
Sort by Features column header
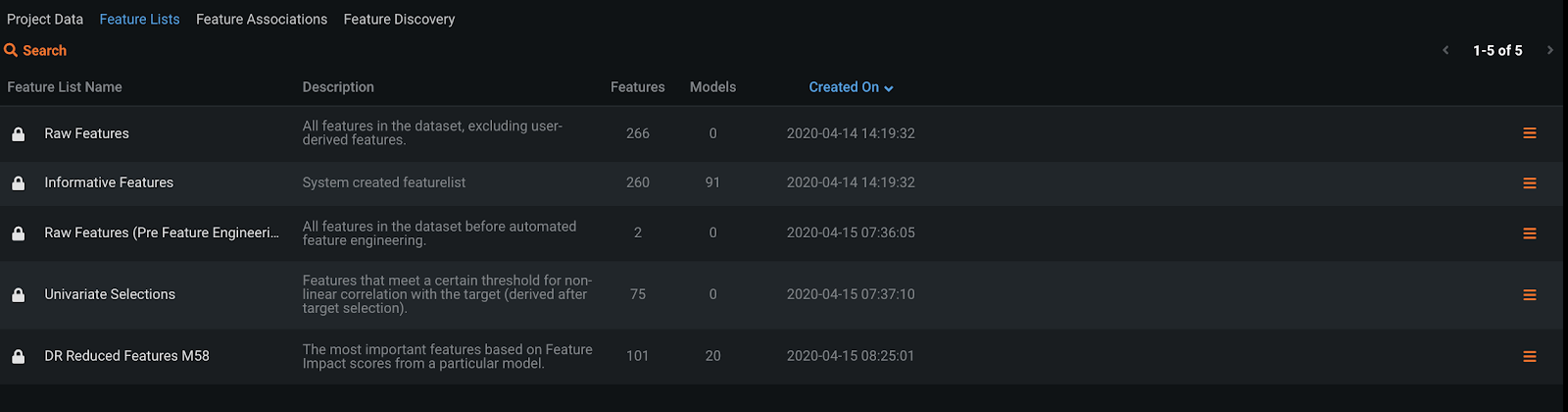[637, 87]
